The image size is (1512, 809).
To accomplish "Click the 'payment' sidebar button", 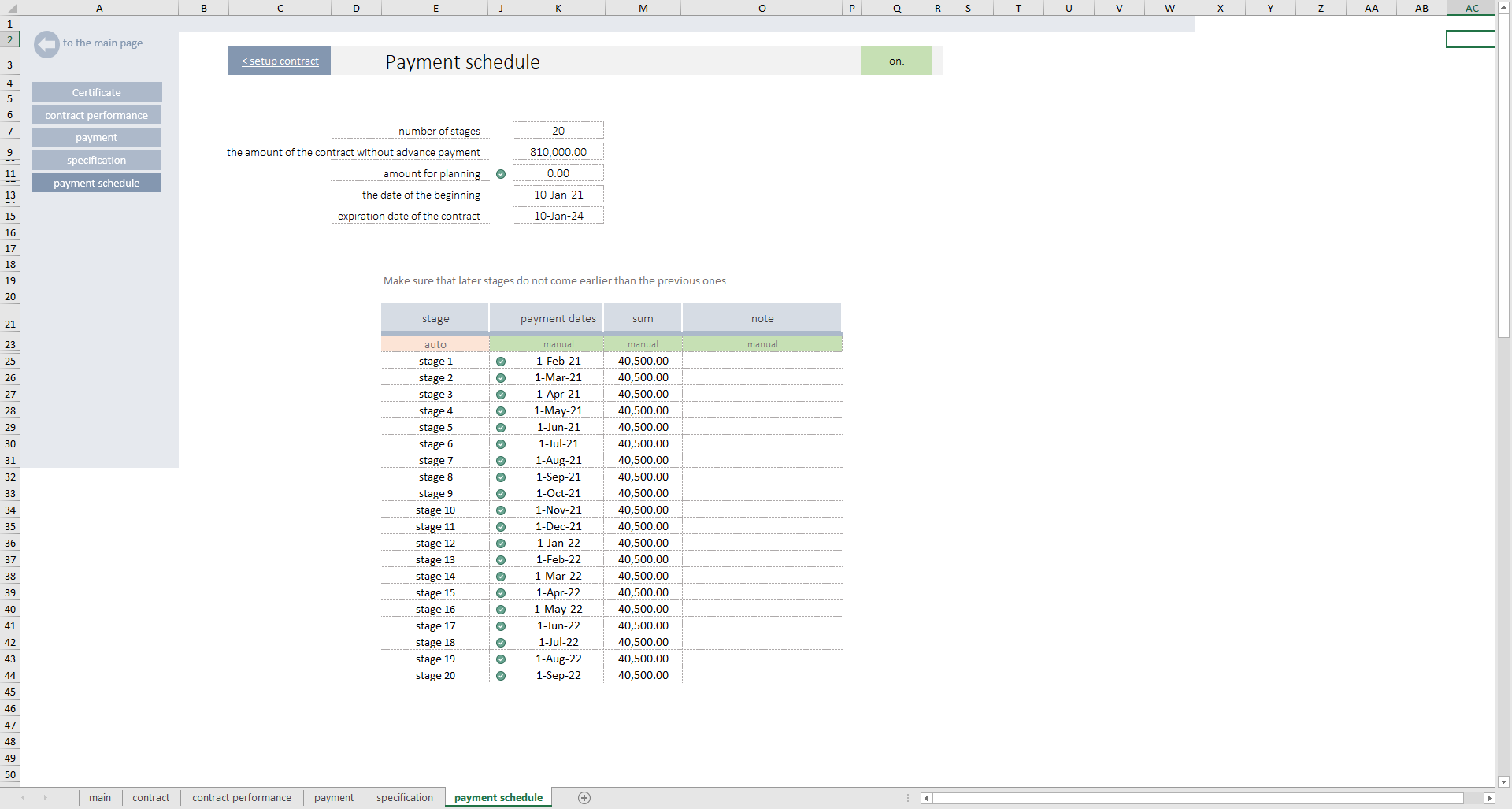I will click(x=97, y=137).
